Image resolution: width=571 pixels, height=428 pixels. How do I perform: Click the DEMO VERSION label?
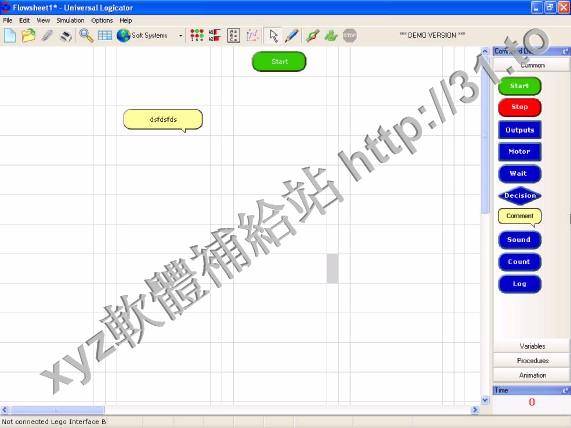tap(432, 35)
